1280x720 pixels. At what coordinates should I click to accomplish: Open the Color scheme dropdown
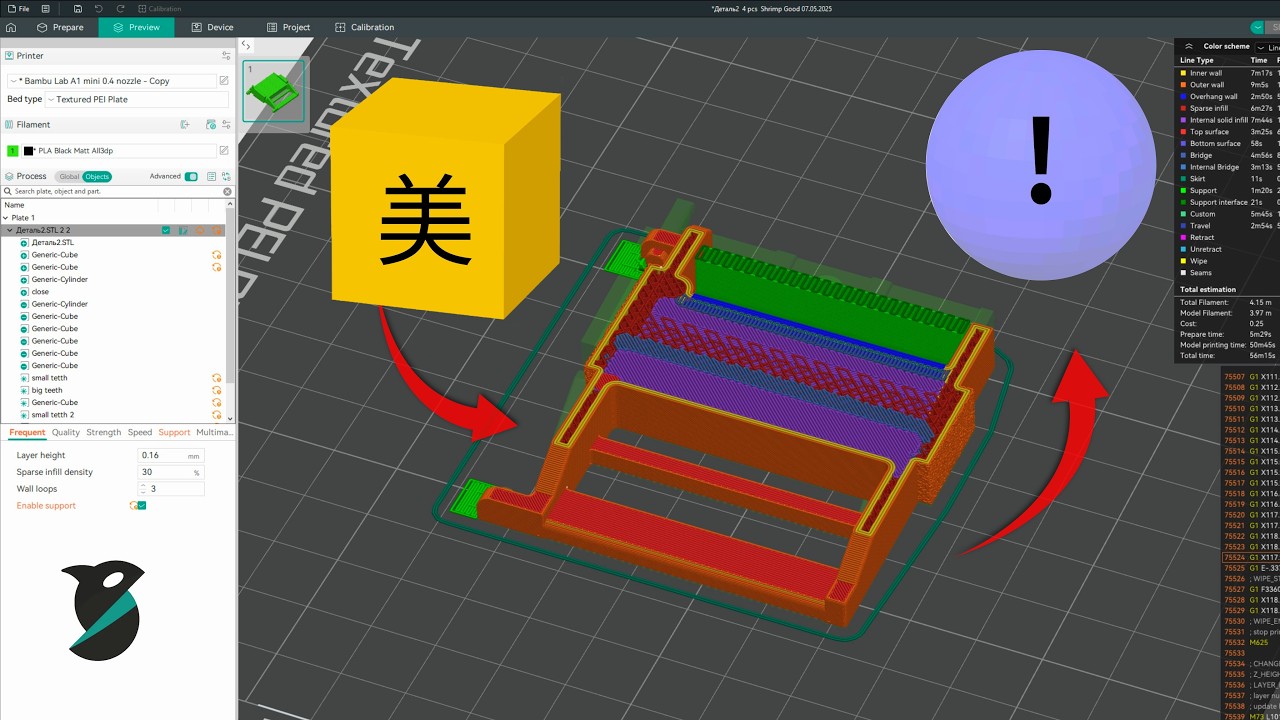(1267, 47)
